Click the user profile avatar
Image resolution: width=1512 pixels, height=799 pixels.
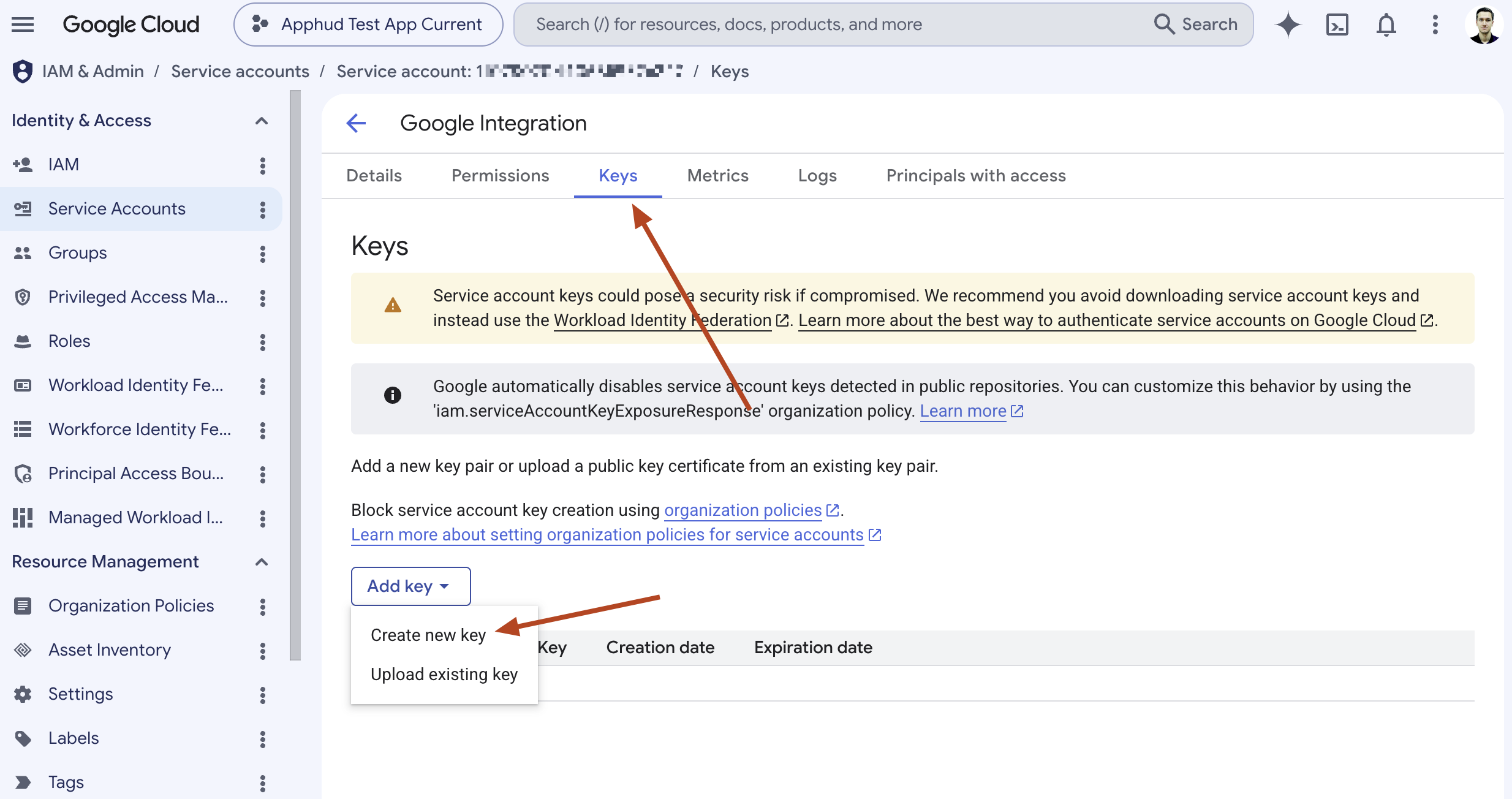coord(1483,25)
